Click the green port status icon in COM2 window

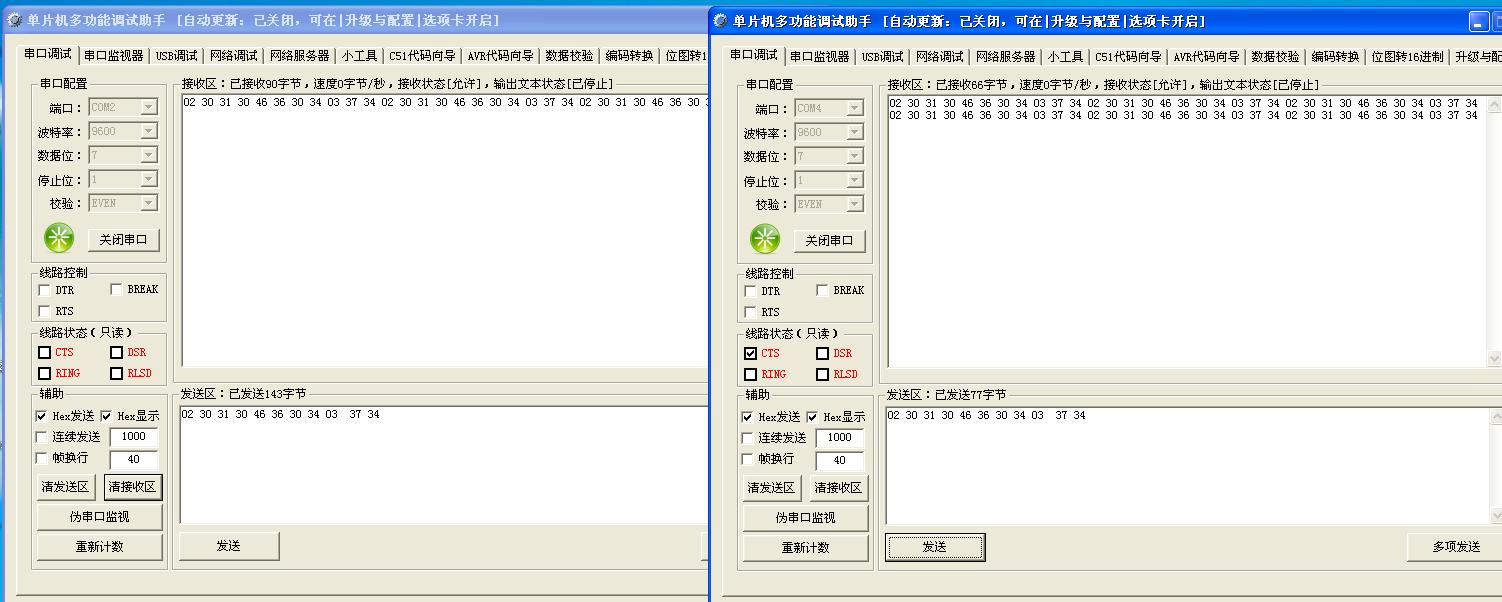pyautogui.click(x=59, y=238)
